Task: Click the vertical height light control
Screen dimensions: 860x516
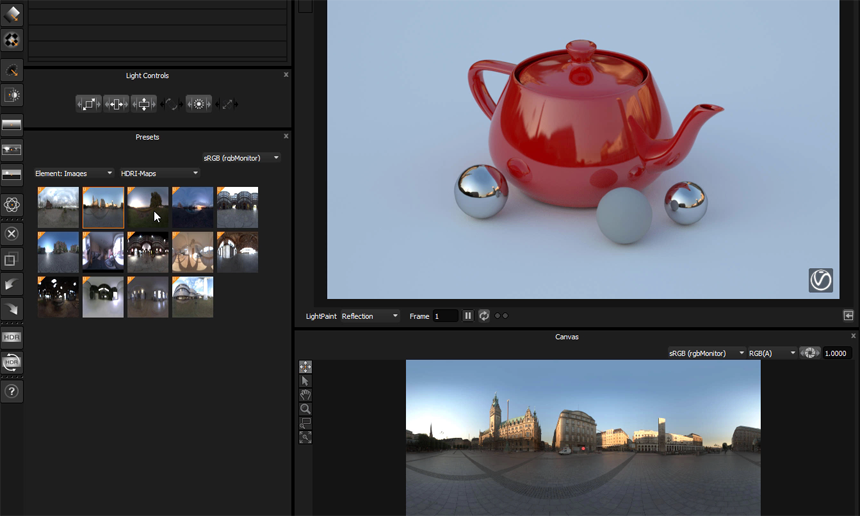Action: [144, 104]
